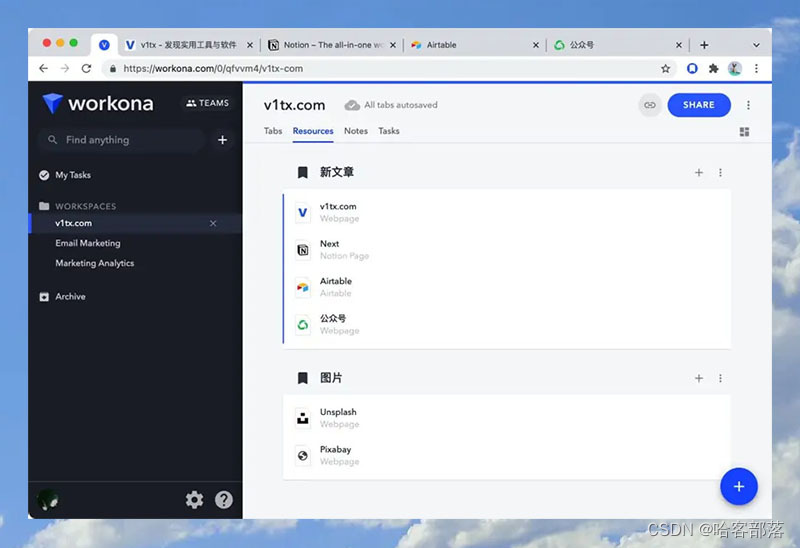
Task: Click the Unsplash logo icon
Action: point(303,418)
